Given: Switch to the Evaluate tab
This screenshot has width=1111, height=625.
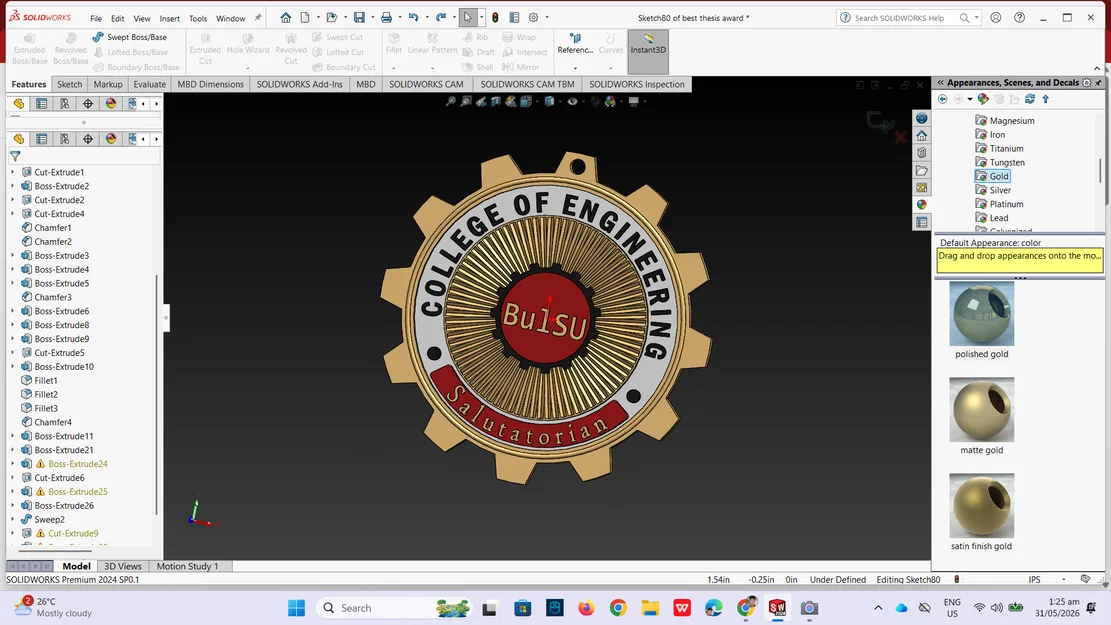Looking at the screenshot, I should [150, 84].
